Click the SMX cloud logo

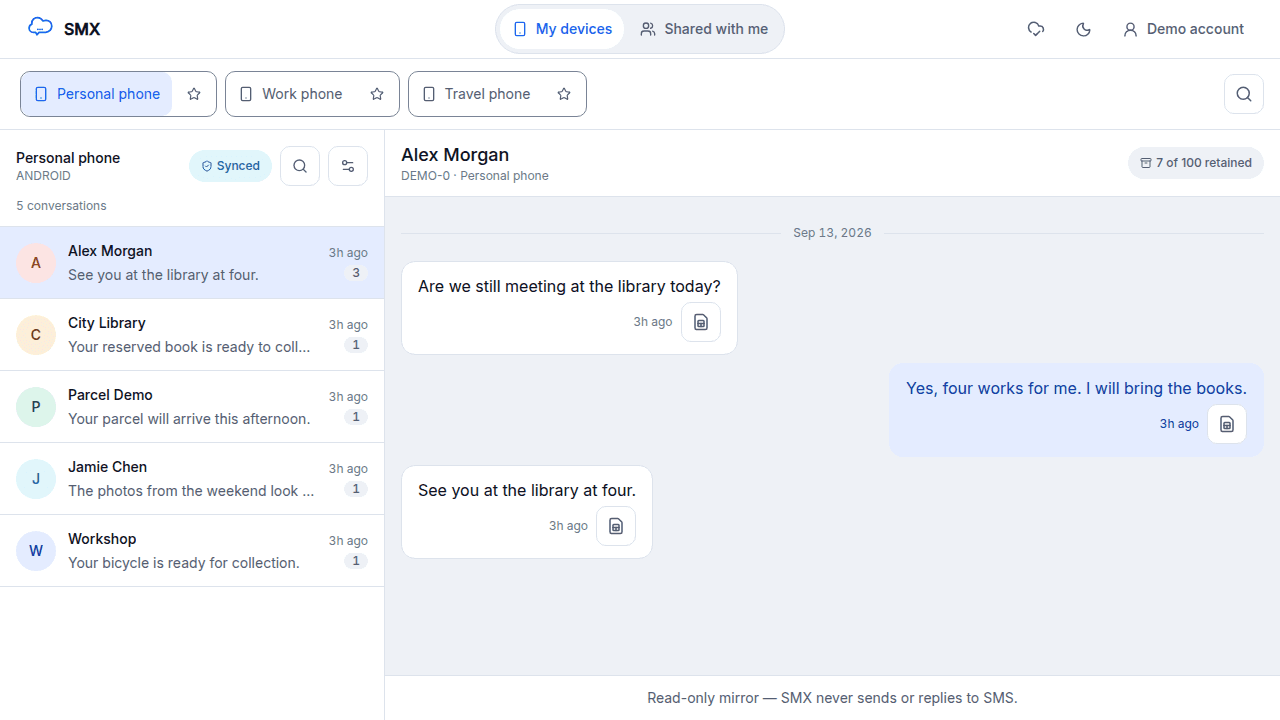point(40,28)
